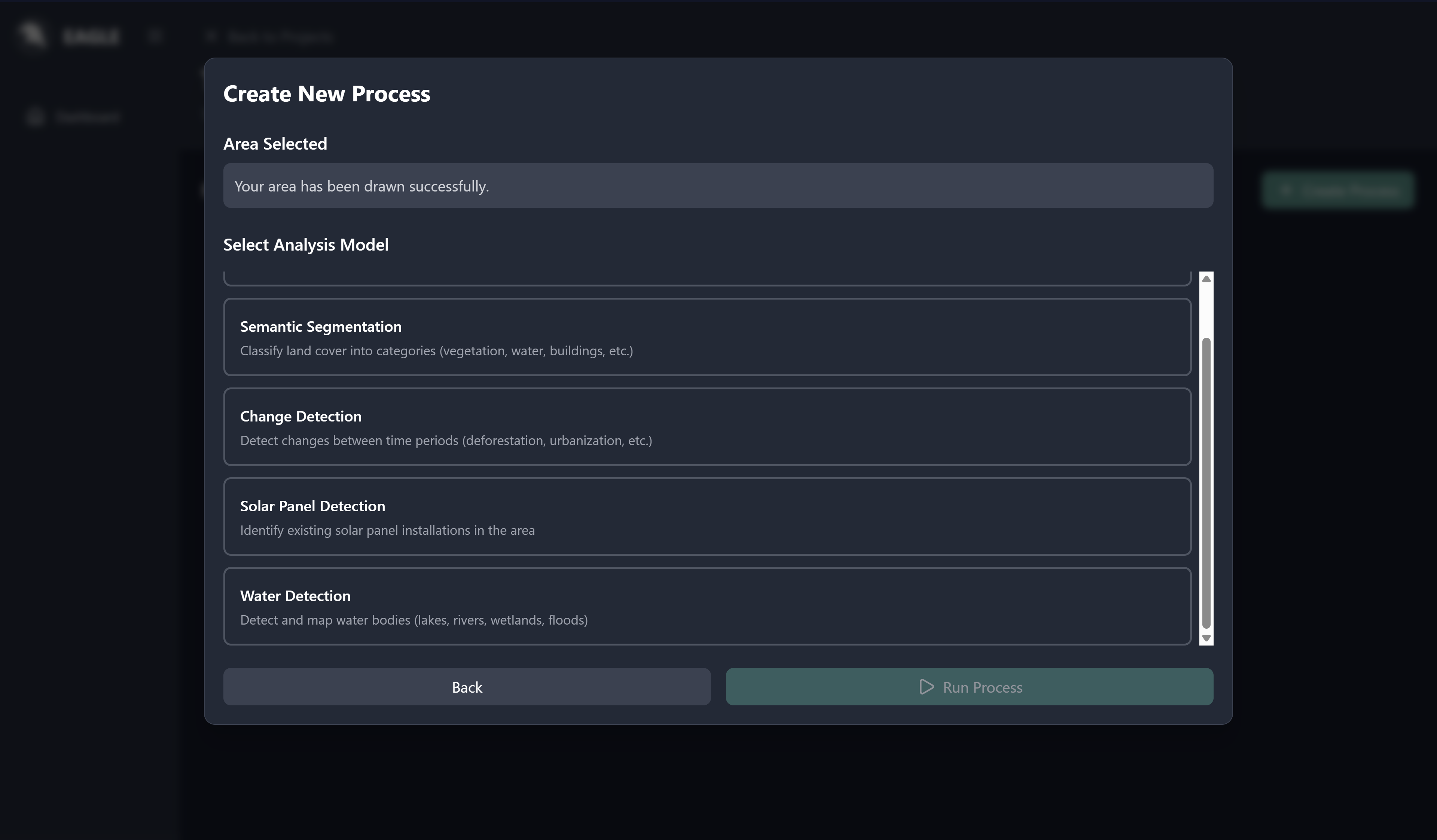The image size is (1437, 840).
Task: Select the Semantic Segmentation analysis model
Action: point(707,337)
